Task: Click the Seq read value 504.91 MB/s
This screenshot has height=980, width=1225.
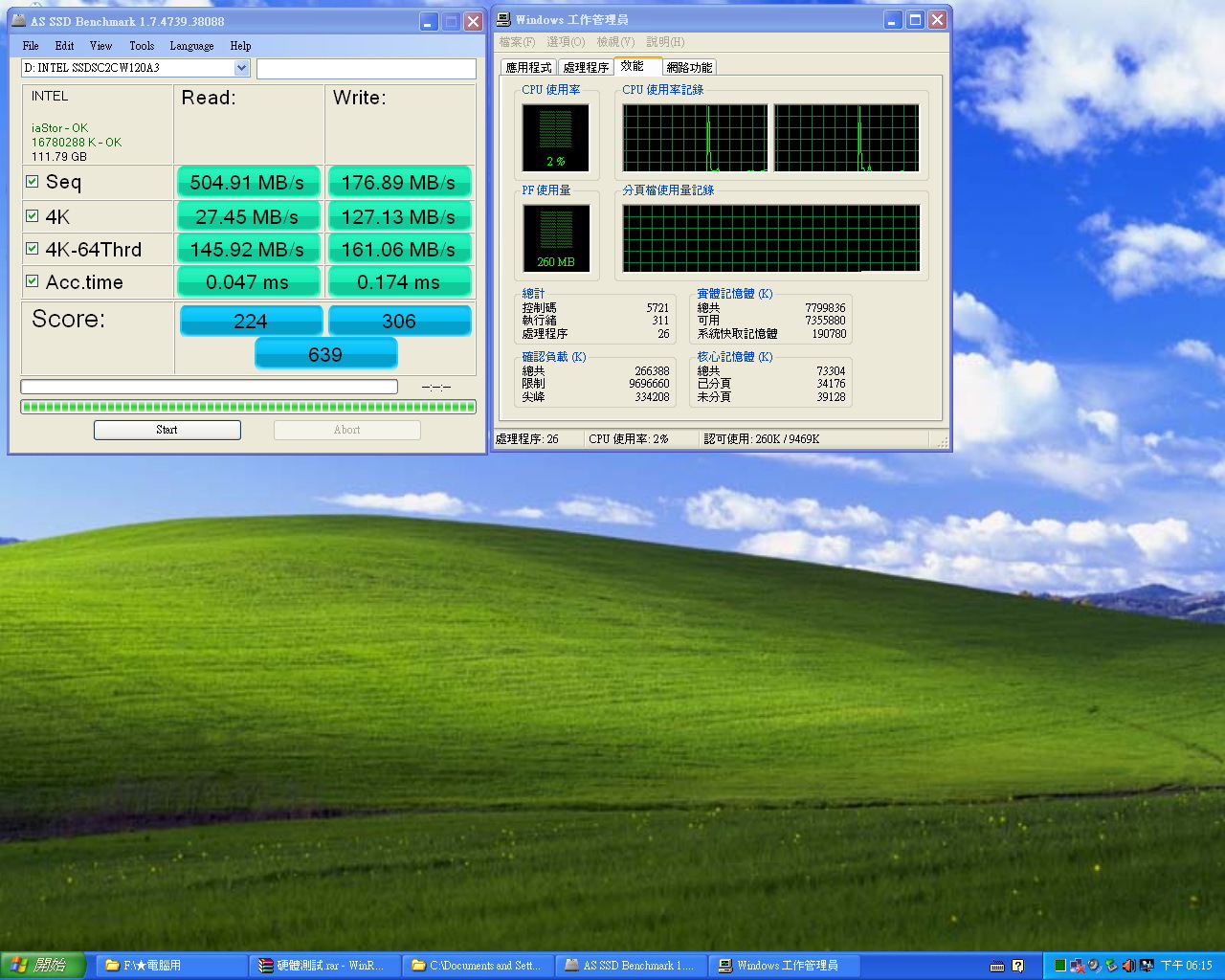Action: tap(247, 182)
